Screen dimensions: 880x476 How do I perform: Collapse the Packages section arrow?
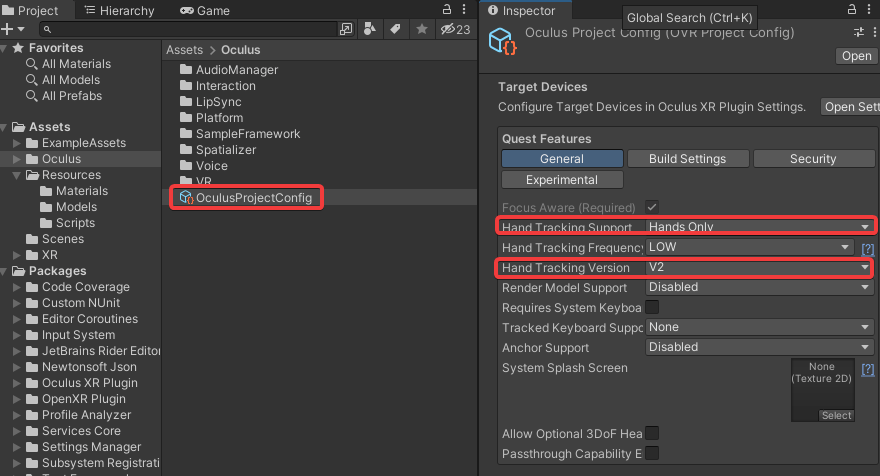(4, 271)
